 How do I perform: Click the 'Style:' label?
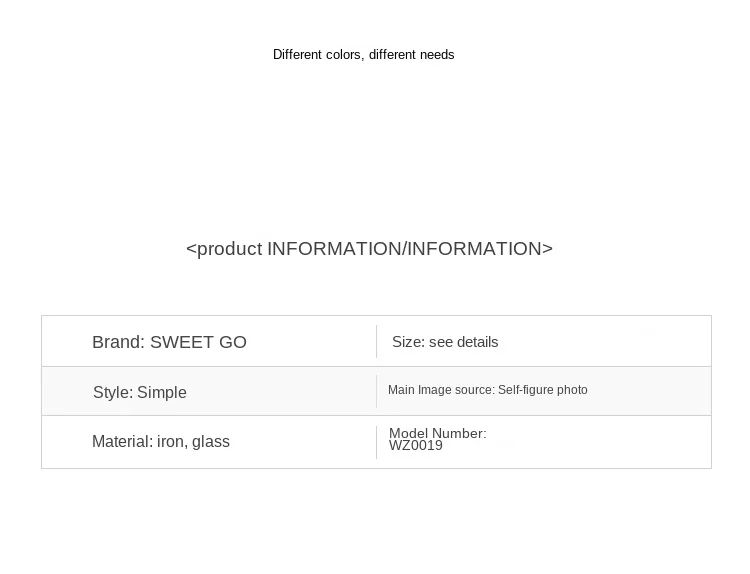pyautogui.click(x=113, y=392)
